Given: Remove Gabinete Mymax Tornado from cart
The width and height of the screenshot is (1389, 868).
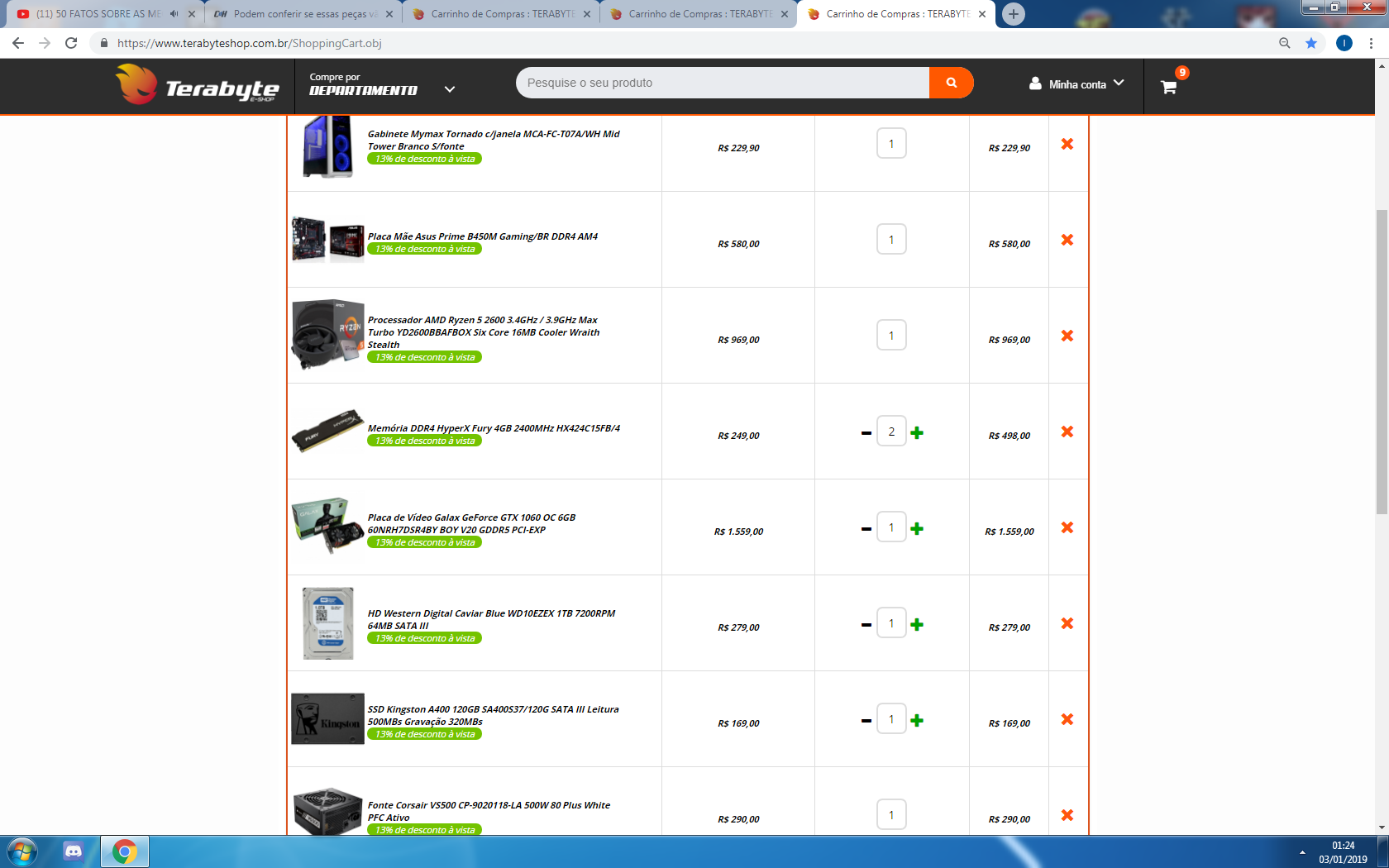Looking at the screenshot, I should (1067, 144).
